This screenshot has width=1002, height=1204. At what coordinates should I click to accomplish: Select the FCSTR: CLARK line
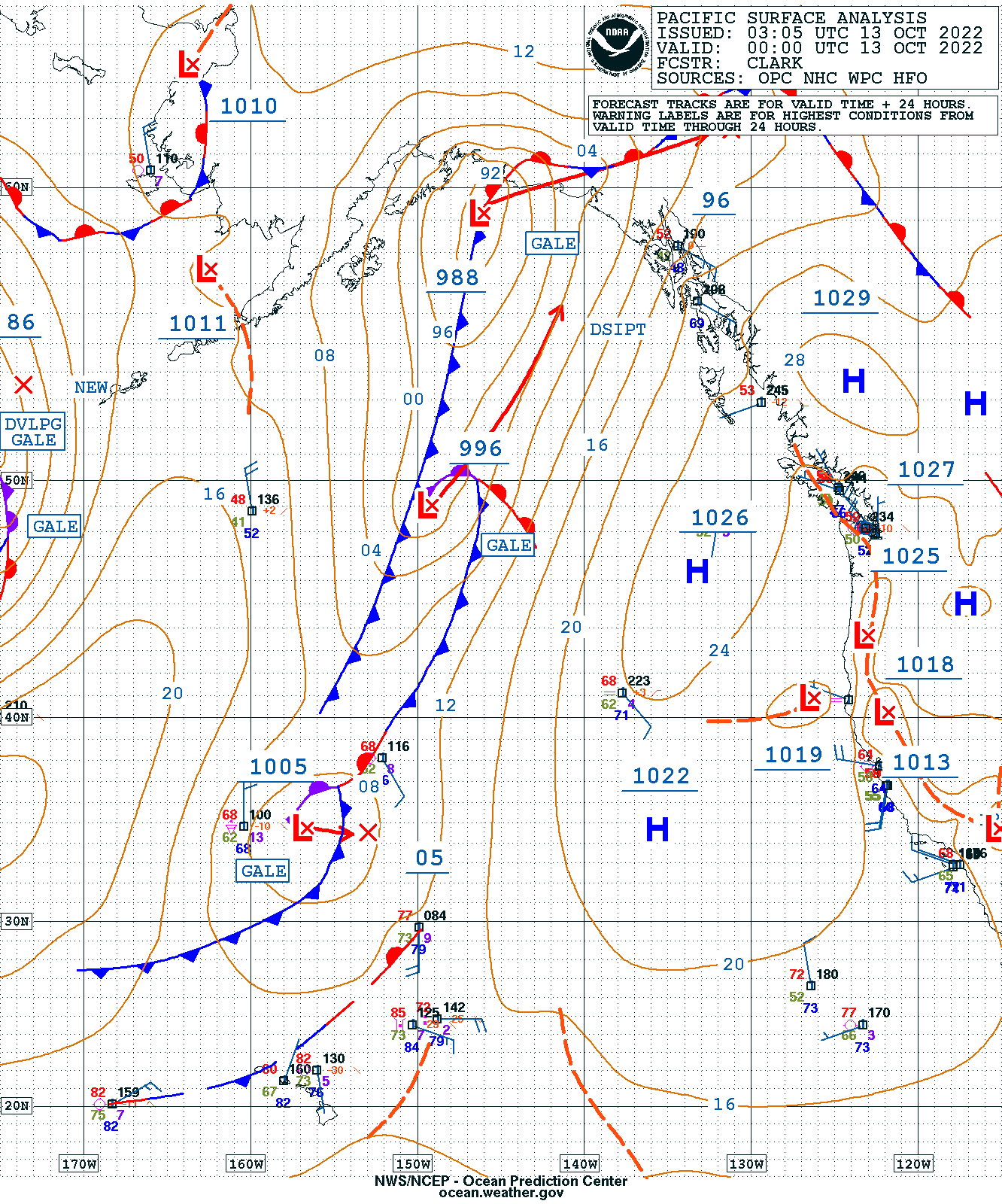tap(730, 63)
